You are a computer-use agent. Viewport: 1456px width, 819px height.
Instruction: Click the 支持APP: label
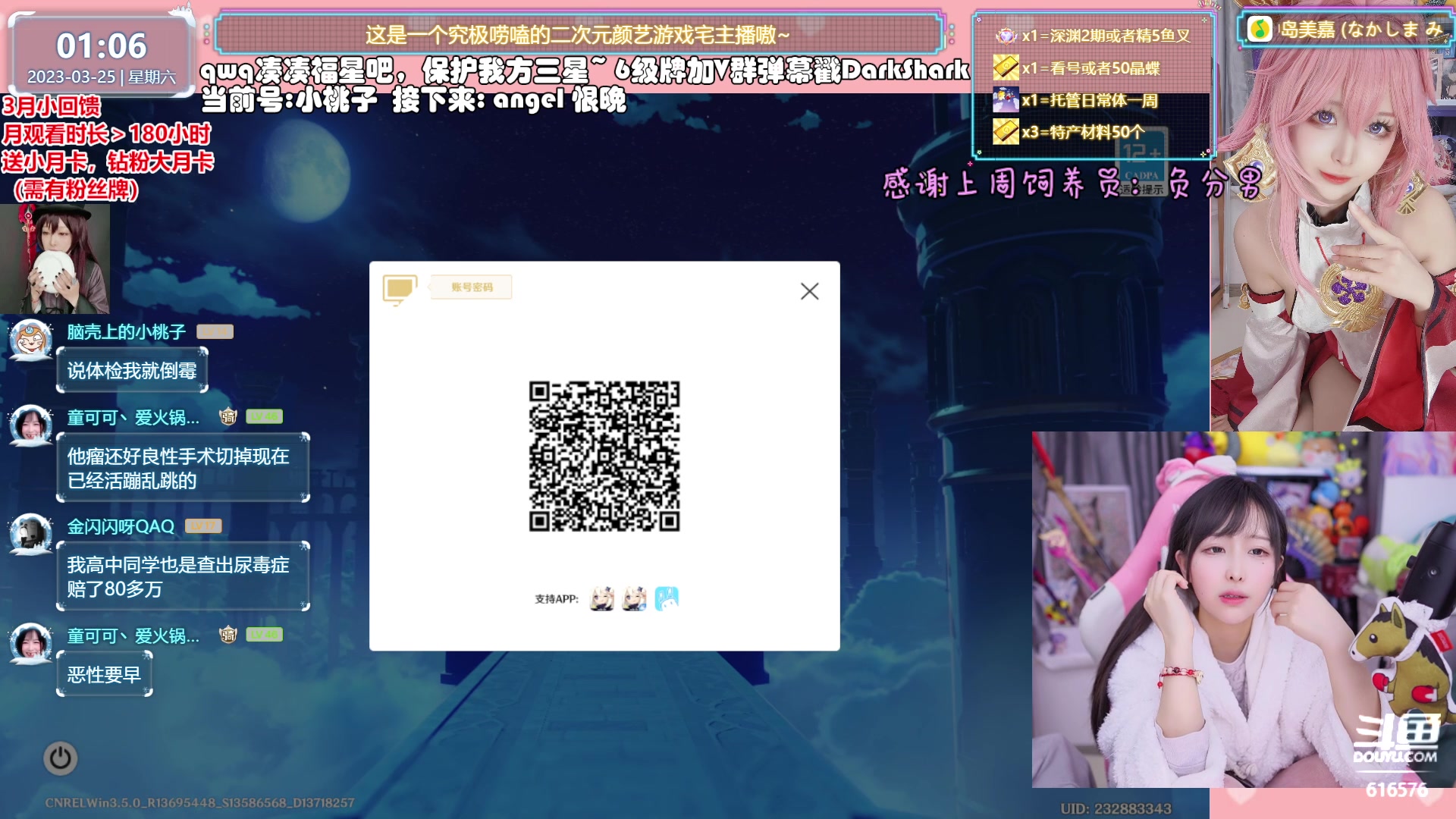click(x=557, y=599)
